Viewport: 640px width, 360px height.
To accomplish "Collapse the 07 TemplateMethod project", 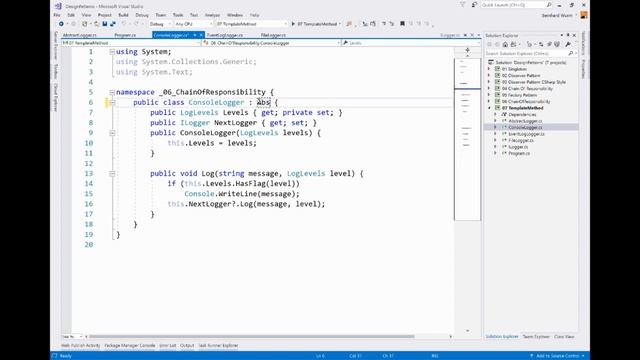I will pos(489,108).
